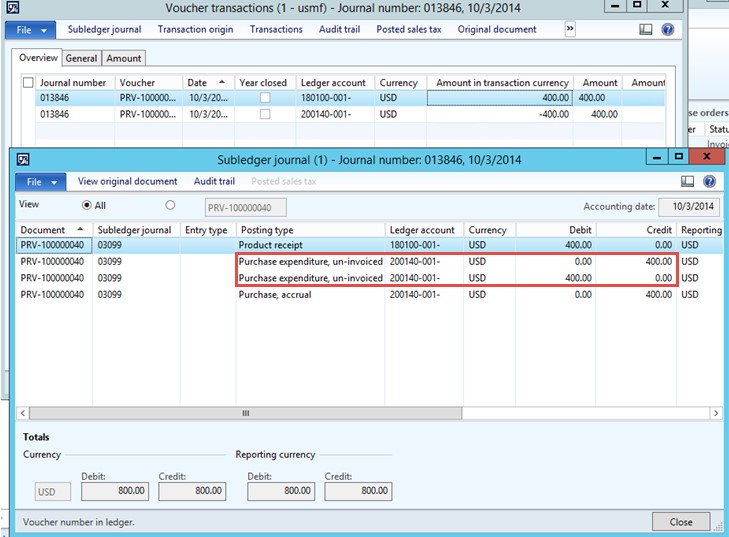This screenshot has width=729, height=537.
Task: Expand more menu items chevron
Action: click(570, 29)
